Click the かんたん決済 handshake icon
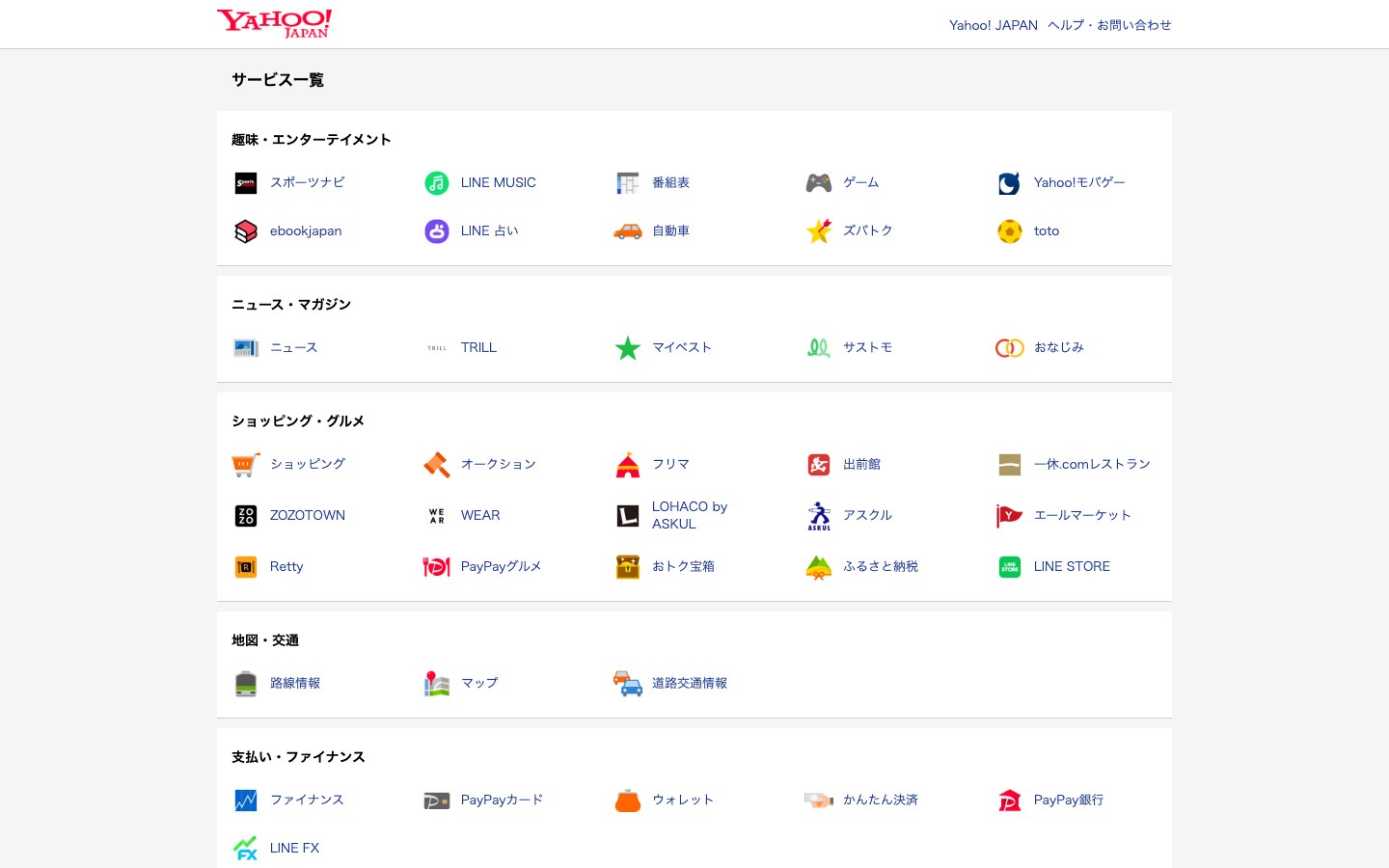This screenshot has width=1389, height=868. coord(819,800)
